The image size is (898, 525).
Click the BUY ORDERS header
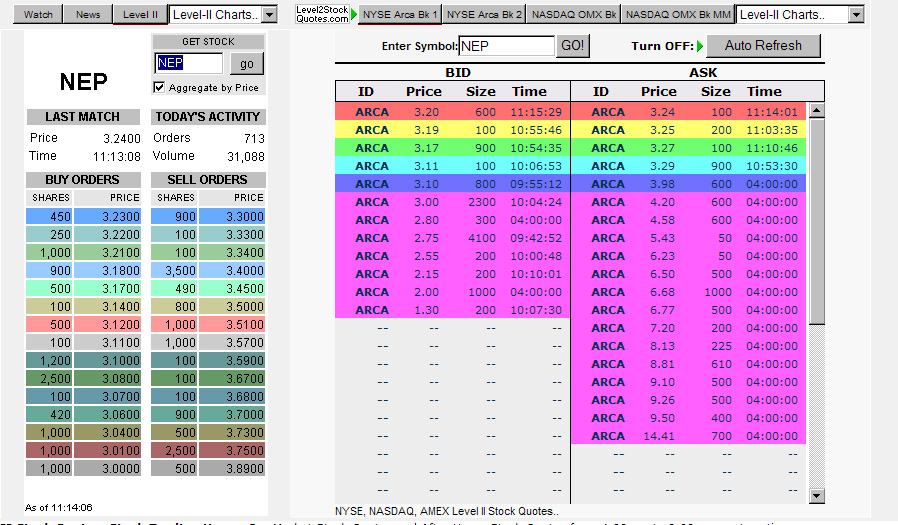[83, 180]
